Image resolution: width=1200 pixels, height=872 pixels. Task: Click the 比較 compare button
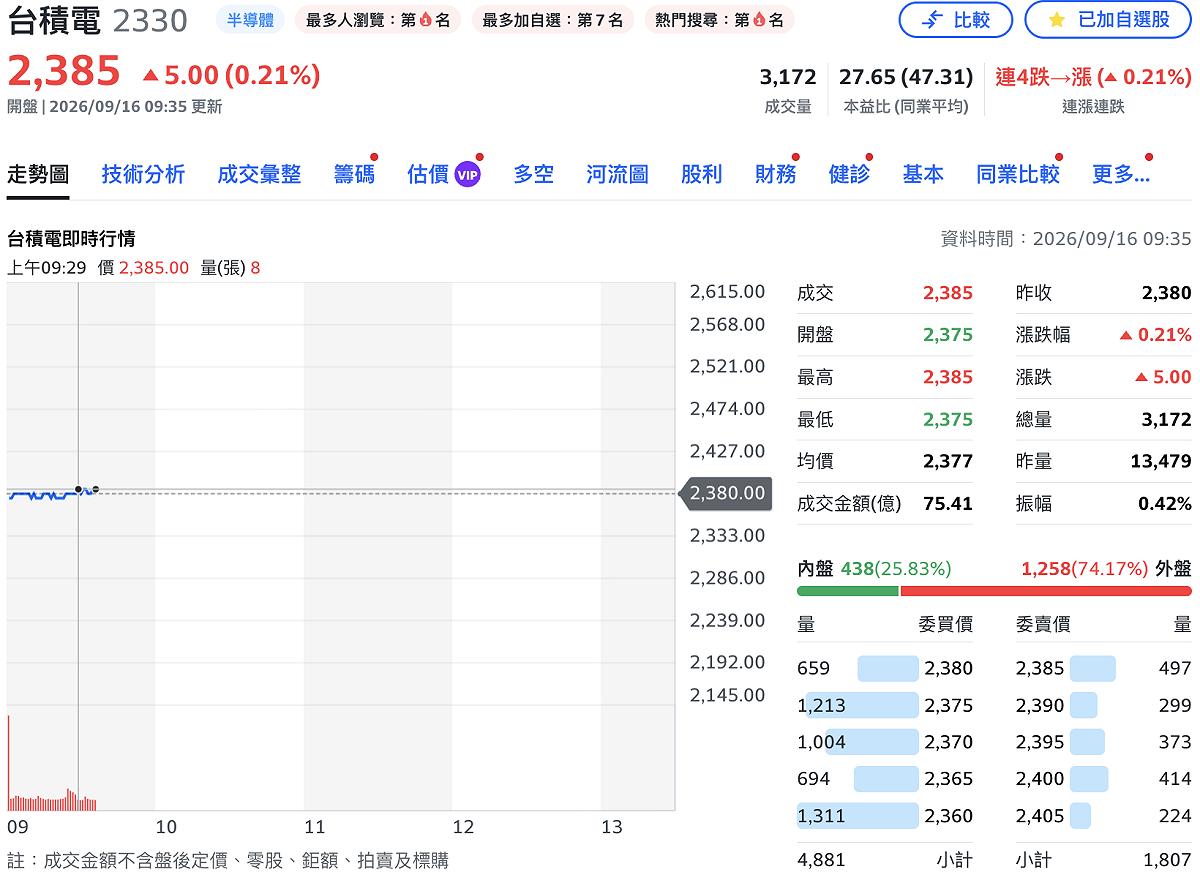tap(955, 20)
